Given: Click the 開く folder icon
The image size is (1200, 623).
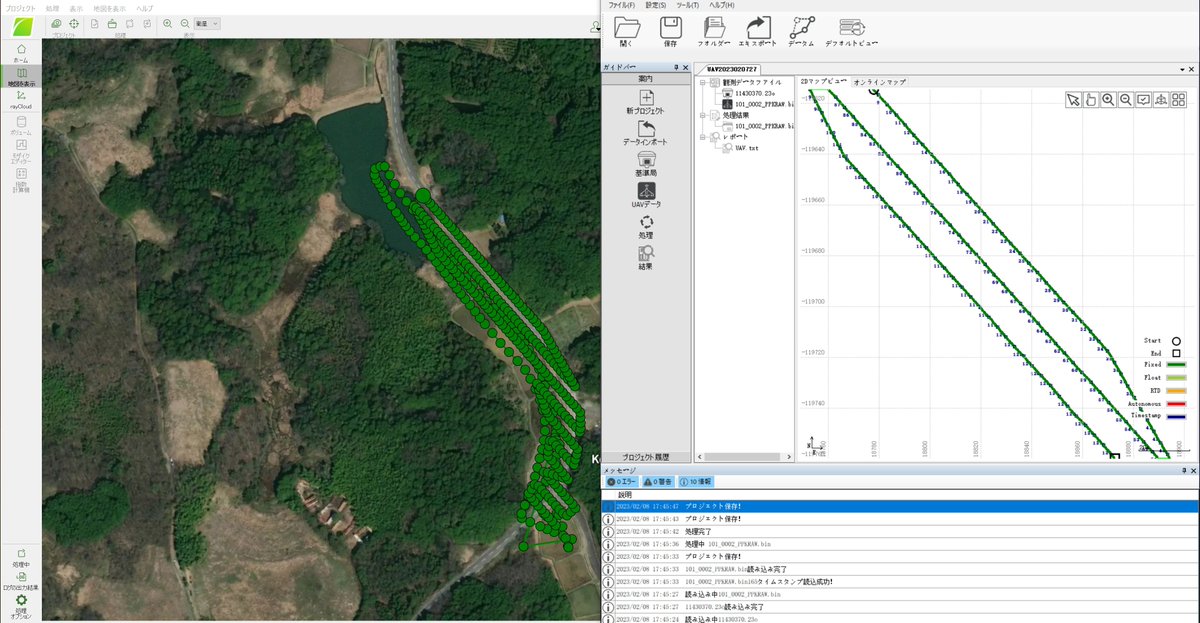Looking at the screenshot, I should (x=627, y=32).
